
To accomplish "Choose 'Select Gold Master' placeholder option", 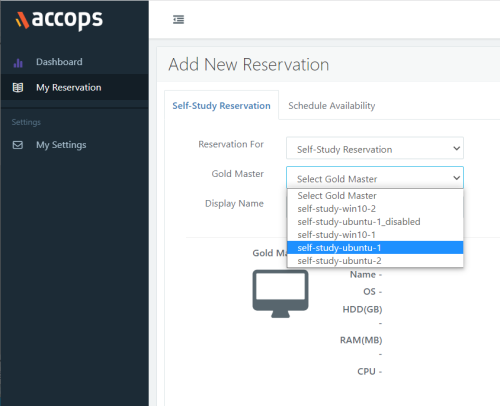I will click(375, 196).
